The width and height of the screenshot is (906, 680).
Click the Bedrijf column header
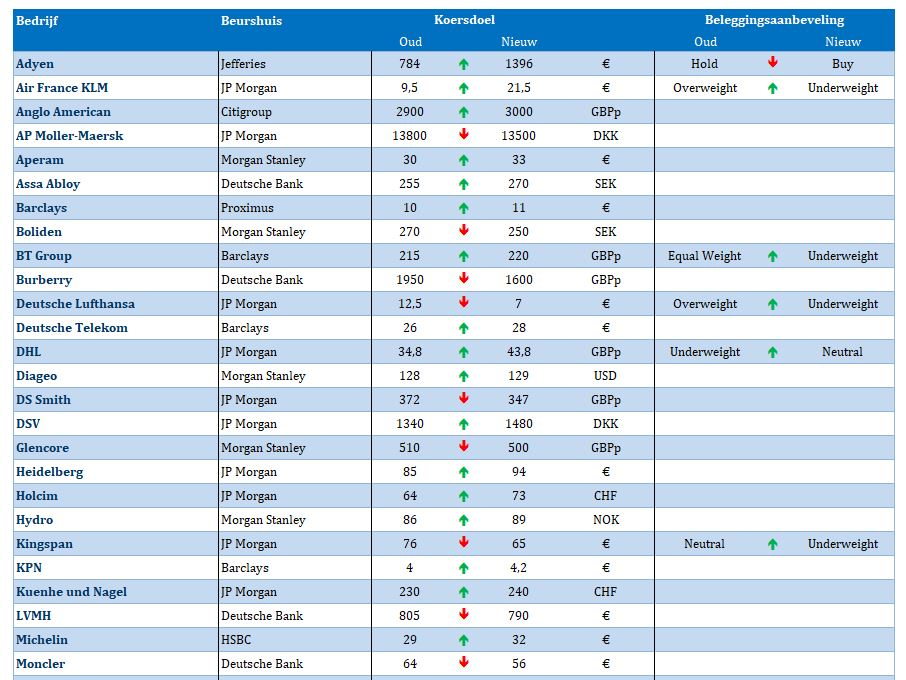click(37, 21)
